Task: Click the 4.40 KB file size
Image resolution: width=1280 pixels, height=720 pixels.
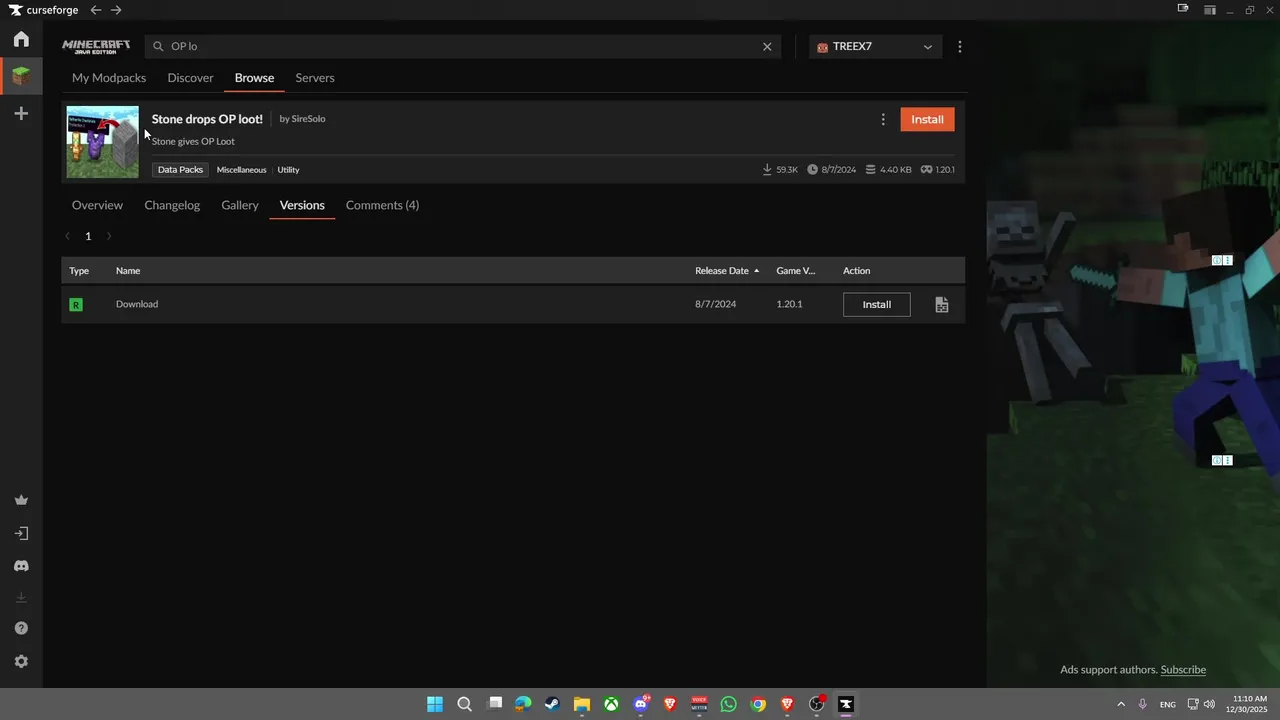Action: 888,170
